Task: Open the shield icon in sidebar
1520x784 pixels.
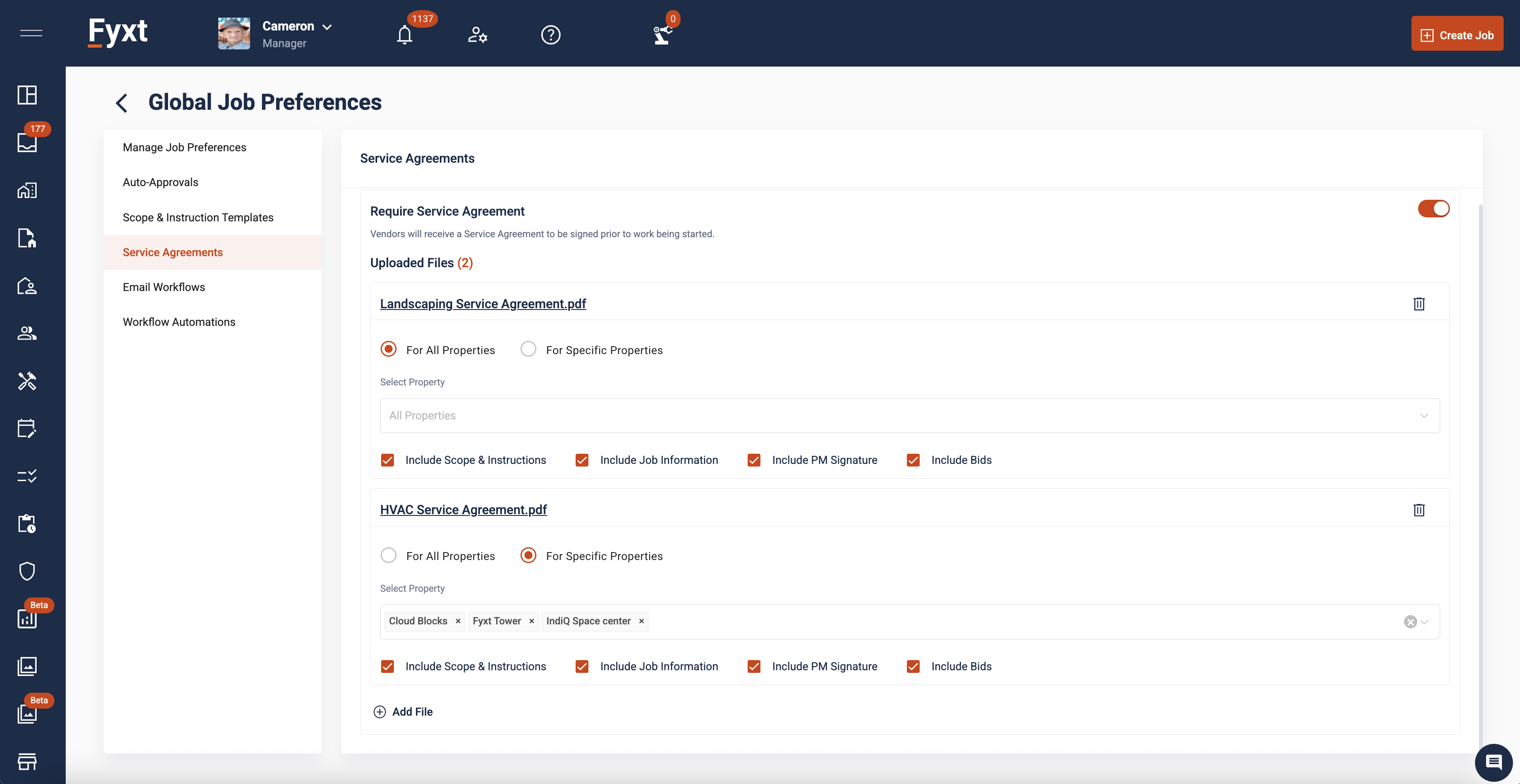Action: 27,571
